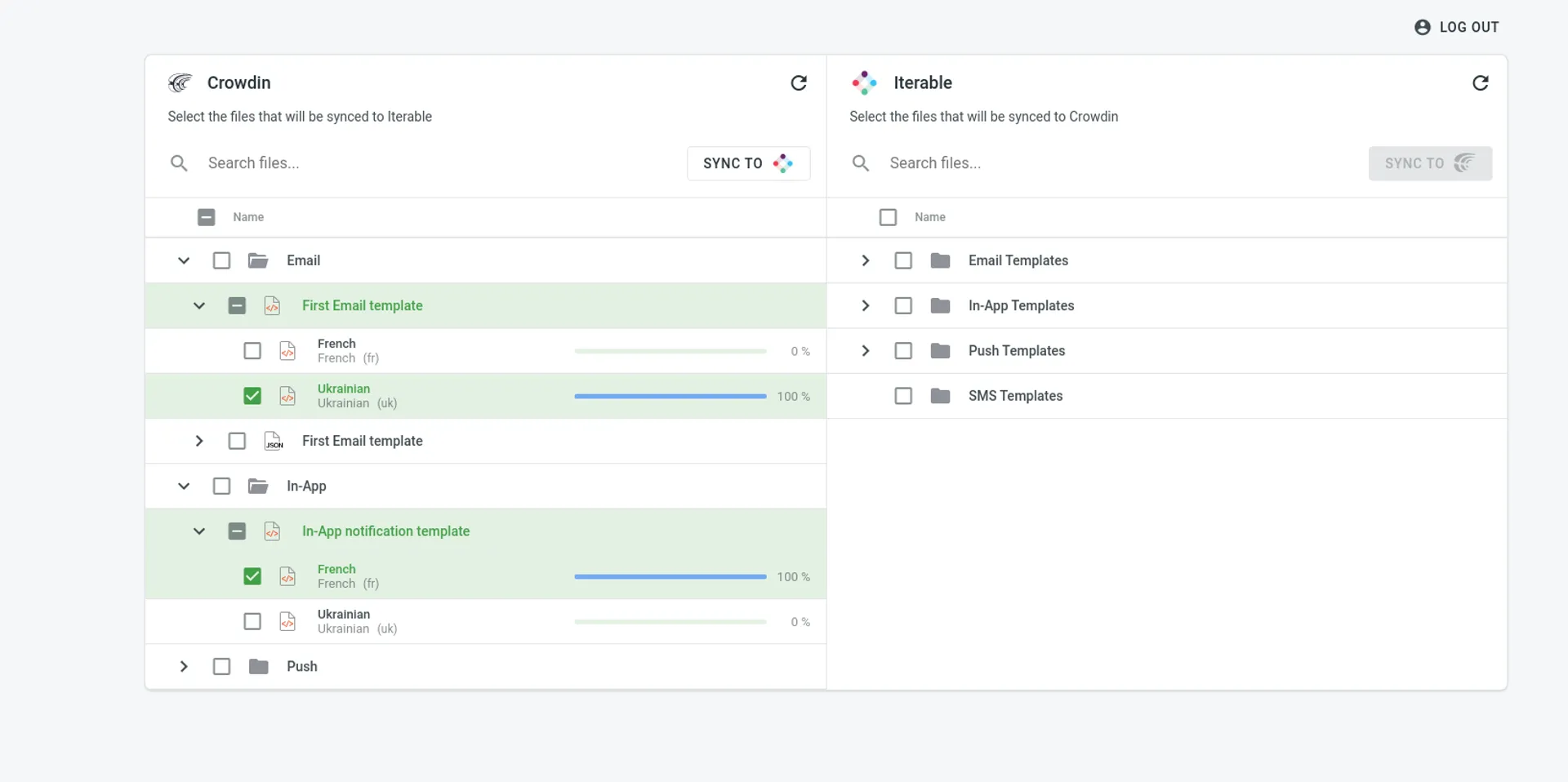Click the Crowdin Name column header
Viewport: 1568px width, 782px height.
coord(248,217)
